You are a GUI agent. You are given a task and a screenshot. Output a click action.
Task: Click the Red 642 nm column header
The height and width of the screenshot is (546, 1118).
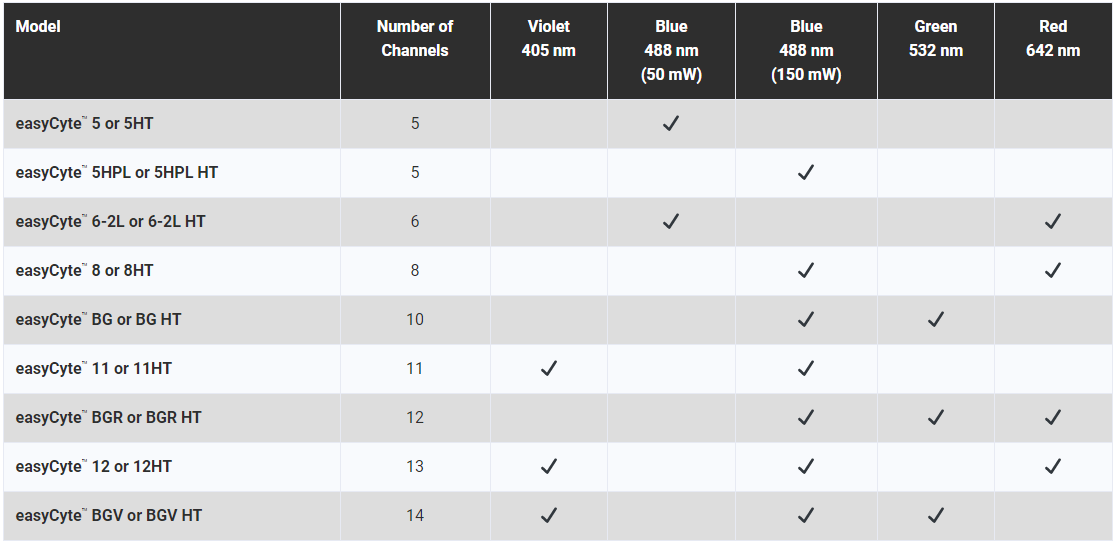pyautogui.click(x=1052, y=38)
